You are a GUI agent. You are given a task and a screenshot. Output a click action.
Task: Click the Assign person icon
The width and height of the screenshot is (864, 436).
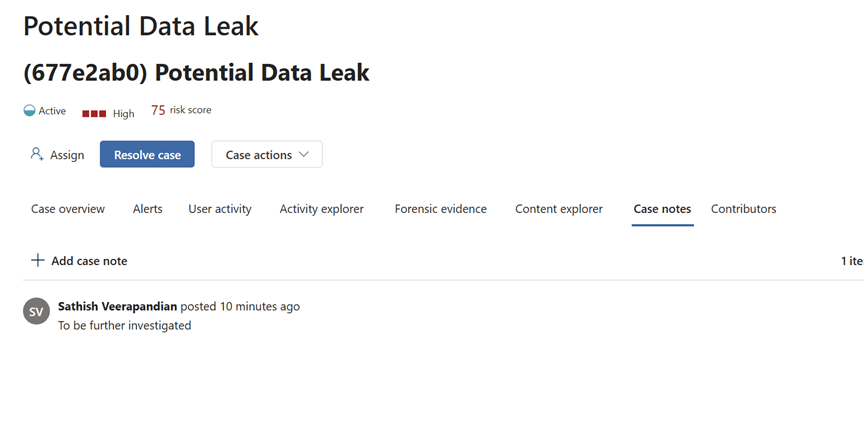click(x=37, y=155)
